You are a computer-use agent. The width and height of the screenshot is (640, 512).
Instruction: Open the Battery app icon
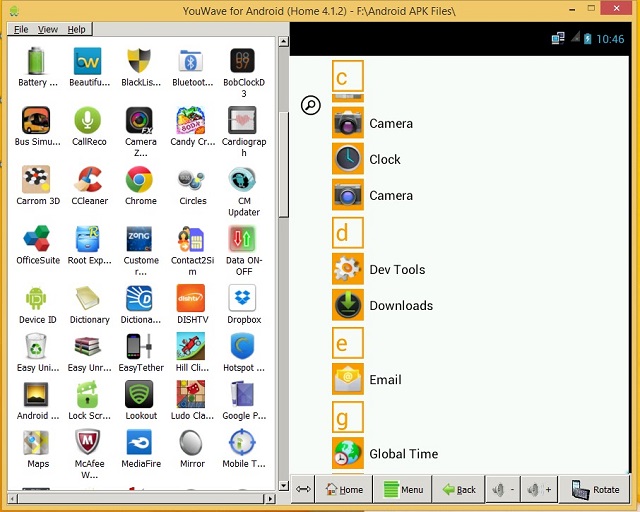[36, 61]
